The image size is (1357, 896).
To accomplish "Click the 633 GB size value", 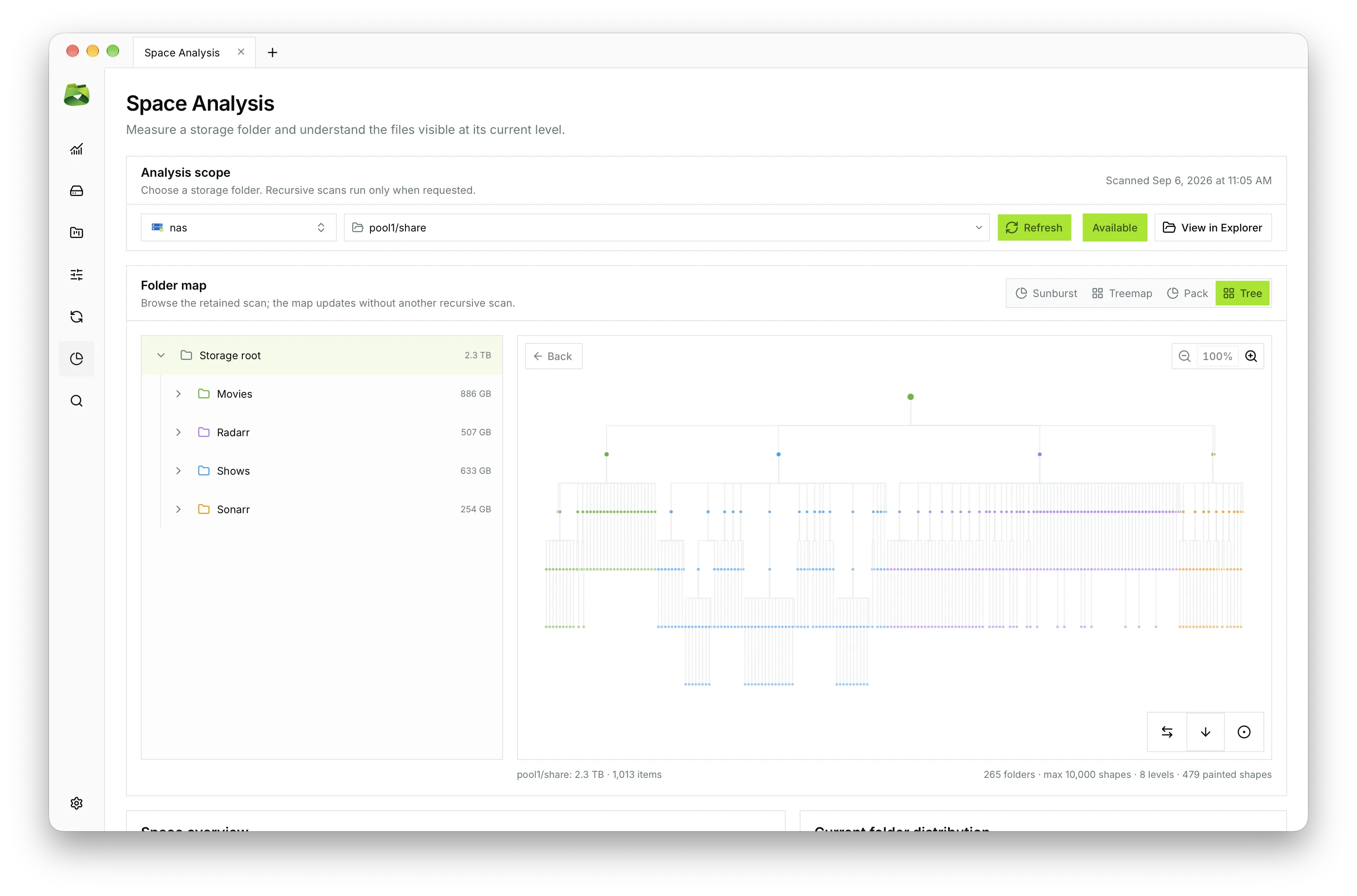I will tap(476, 470).
